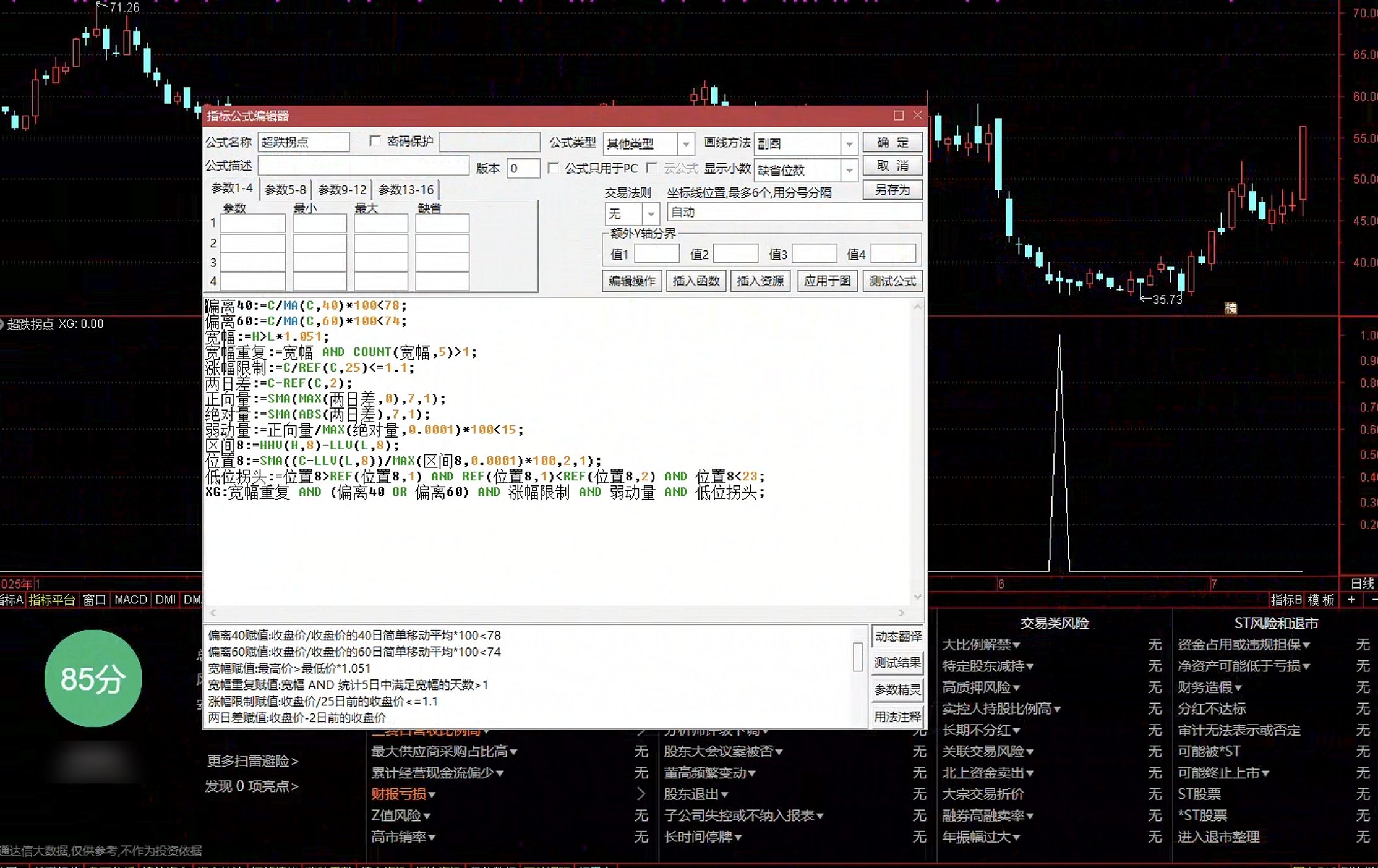Click the 榜 marker on the chart
Viewport: 1378px width, 868px height.
(x=1231, y=308)
